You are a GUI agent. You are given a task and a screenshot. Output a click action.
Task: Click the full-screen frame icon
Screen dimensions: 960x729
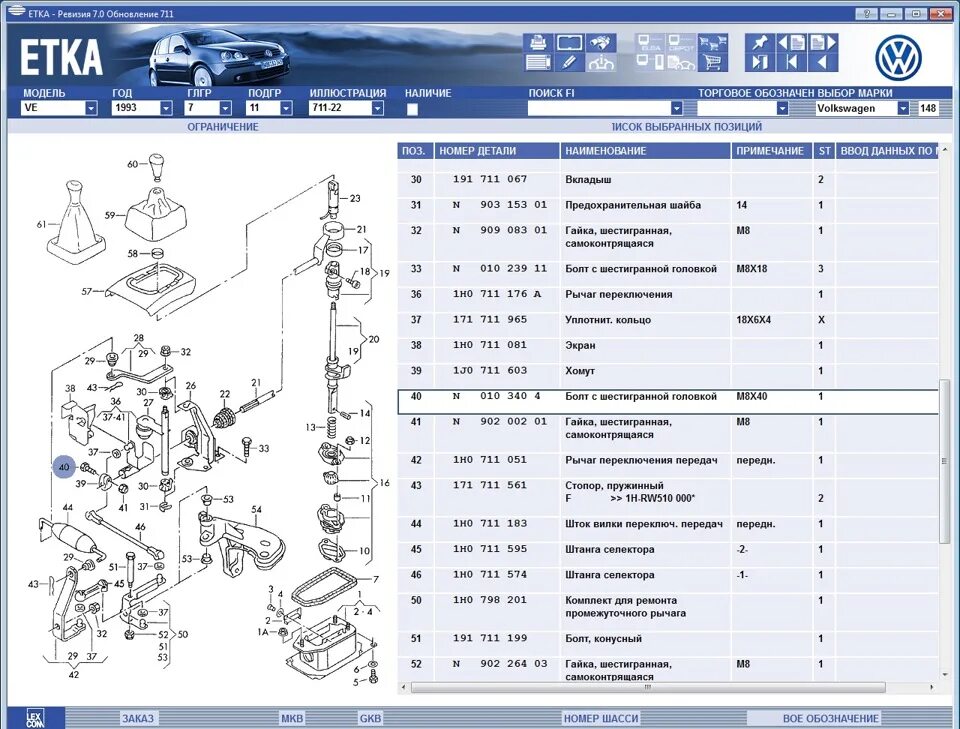[569, 43]
